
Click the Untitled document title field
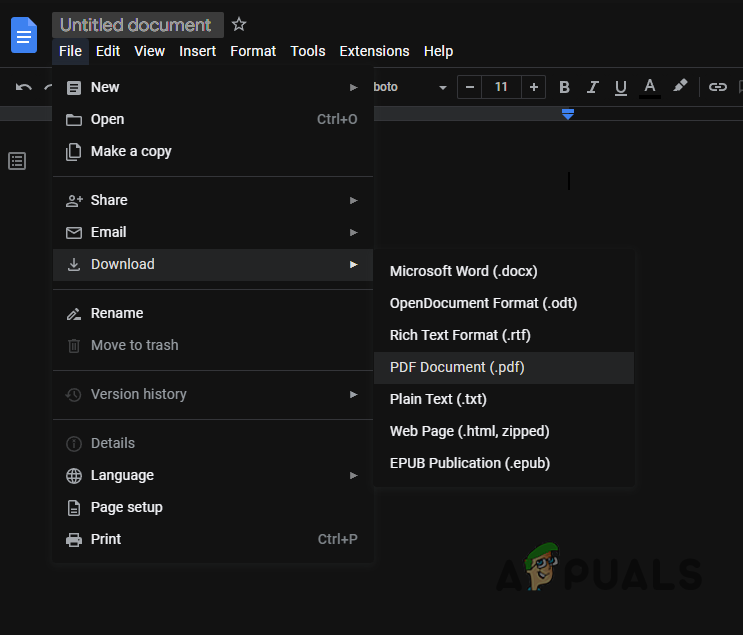(138, 25)
